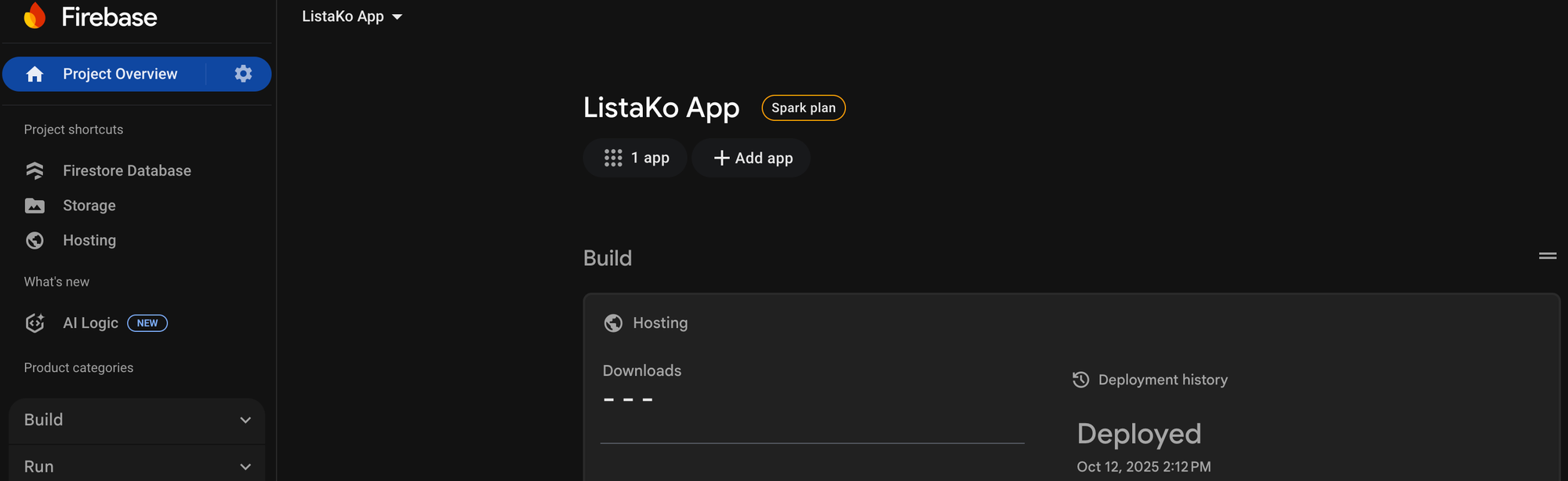Click the Add app button
The image size is (1568, 481).
[x=752, y=158]
